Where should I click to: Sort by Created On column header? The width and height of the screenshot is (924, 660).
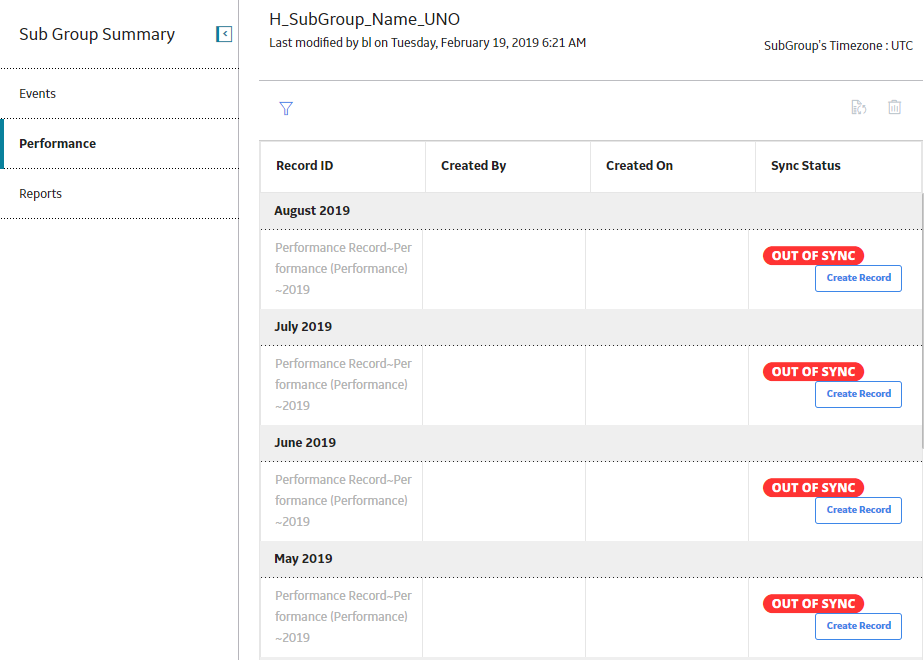pyautogui.click(x=639, y=166)
